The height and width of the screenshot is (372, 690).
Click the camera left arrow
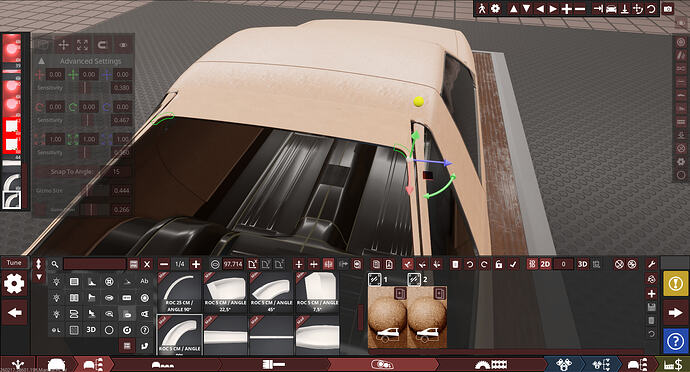point(540,9)
